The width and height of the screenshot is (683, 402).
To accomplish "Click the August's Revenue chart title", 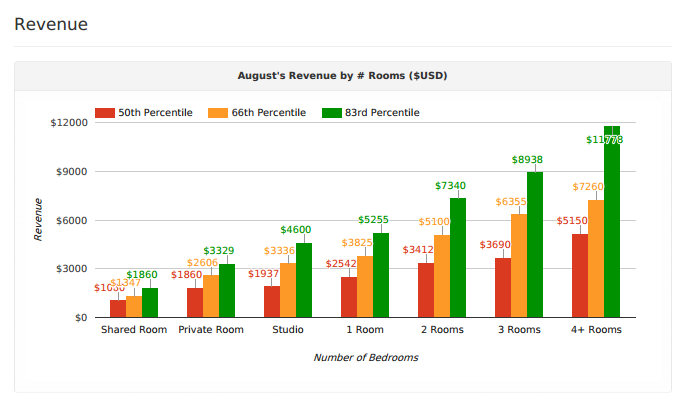I will click(342, 75).
